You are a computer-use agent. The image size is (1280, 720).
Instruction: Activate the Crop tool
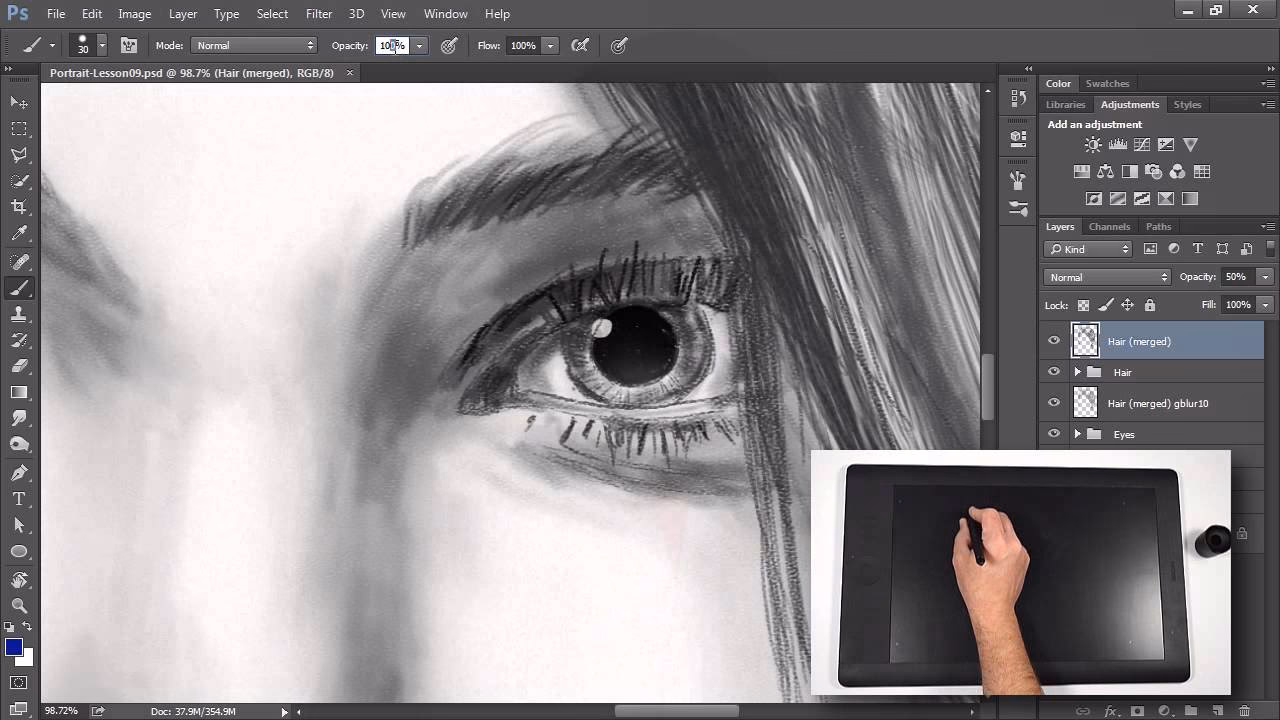(x=20, y=207)
